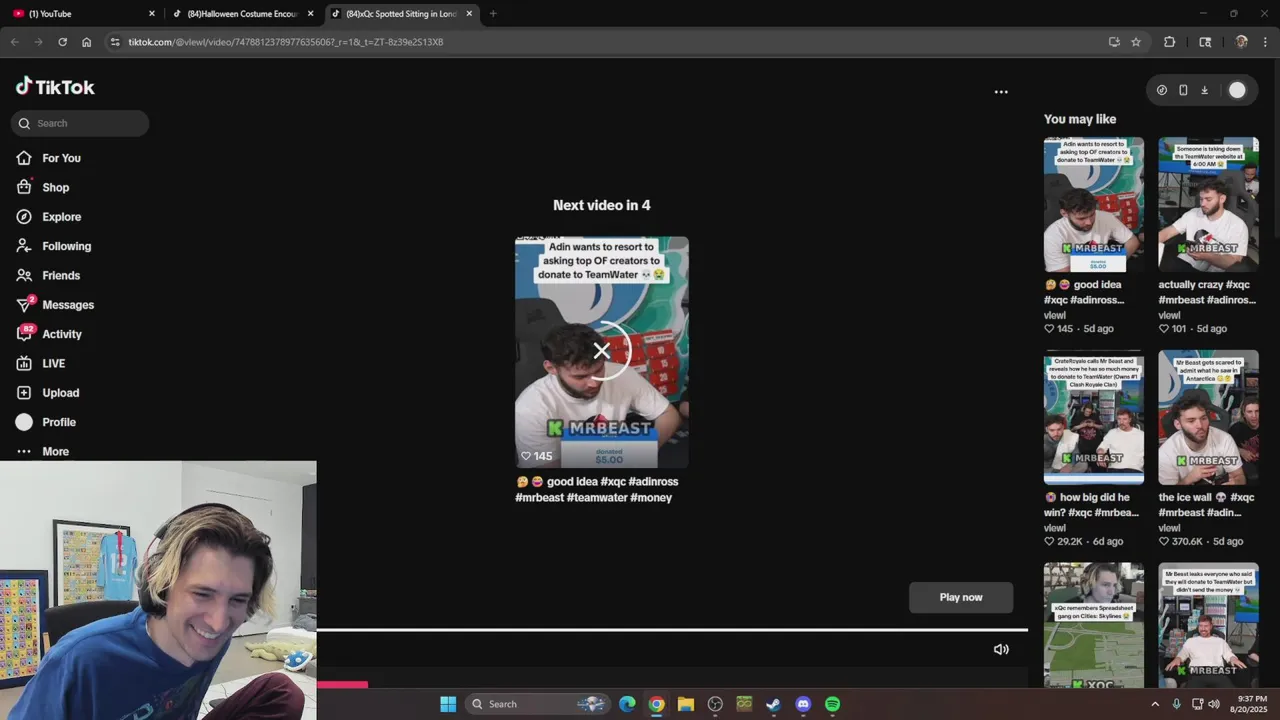Click the browser home icon
Image resolution: width=1280 pixels, height=720 pixels.
tap(87, 42)
